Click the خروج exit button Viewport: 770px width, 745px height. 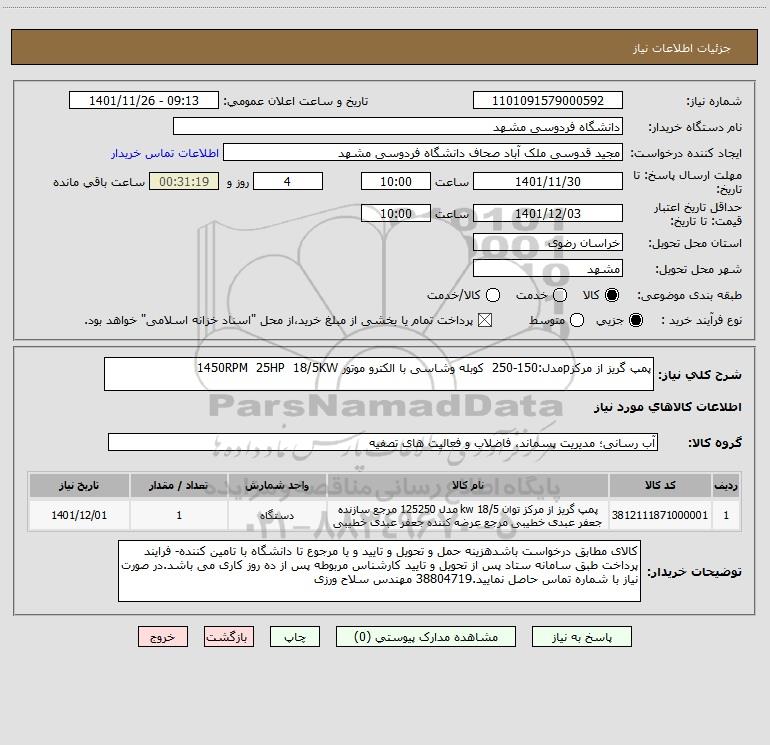(x=163, y=637)
